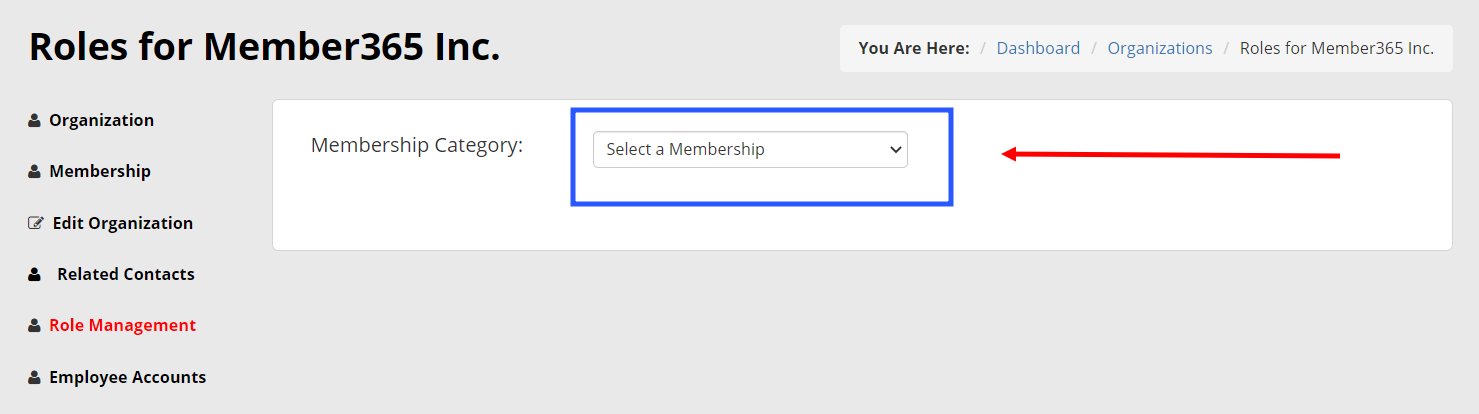The image size is (1479, 414).
Task: Open the Organization sidebar menu item
Action: pos(101,121)
